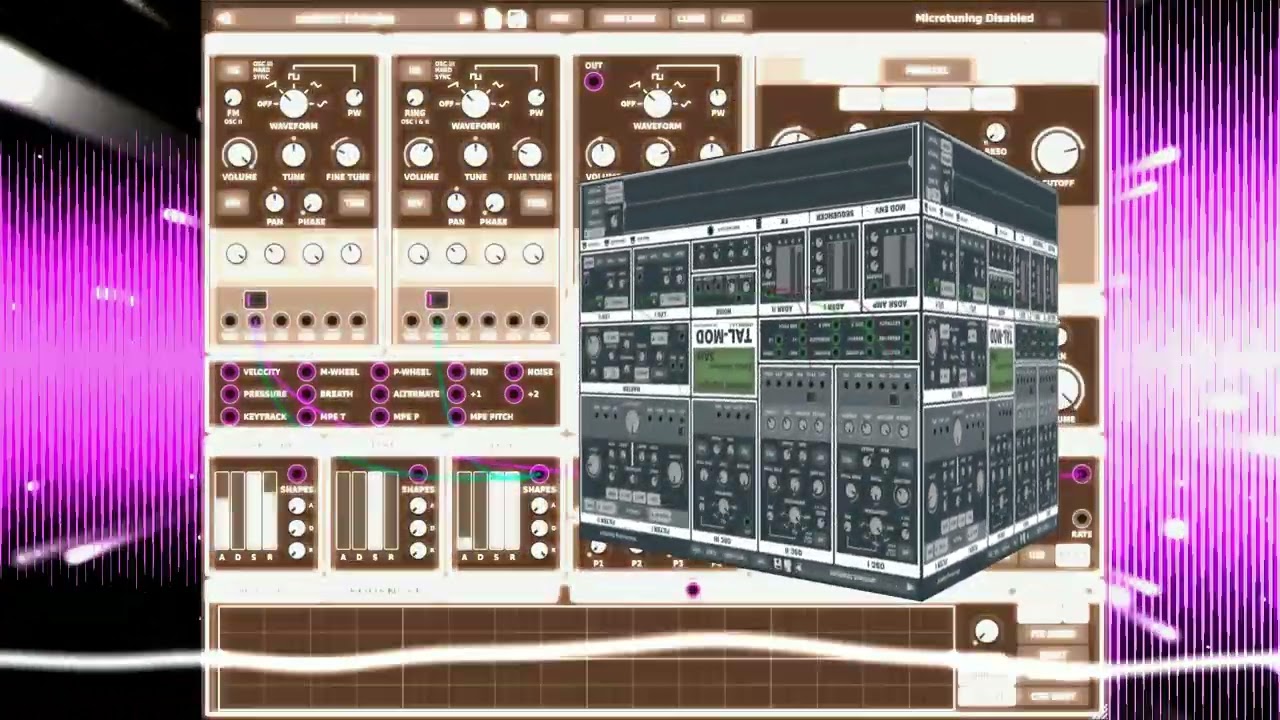
Task: Select the previous preset arrow in top bar
Action: [224, 18]
